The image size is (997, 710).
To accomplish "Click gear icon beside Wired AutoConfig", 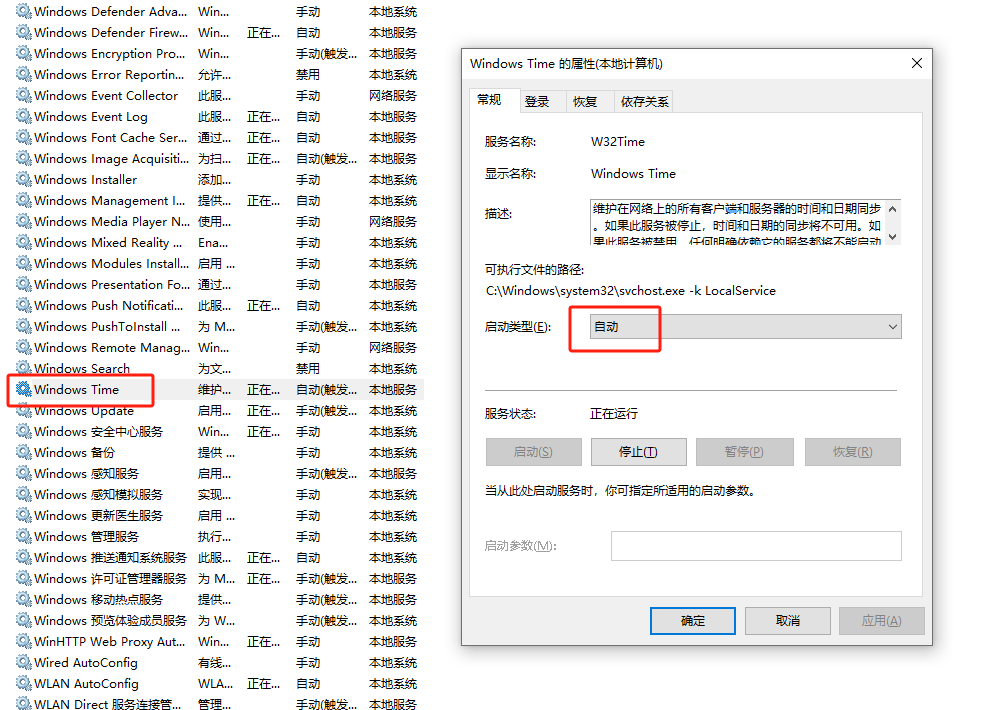I will (x=24, y=662).
